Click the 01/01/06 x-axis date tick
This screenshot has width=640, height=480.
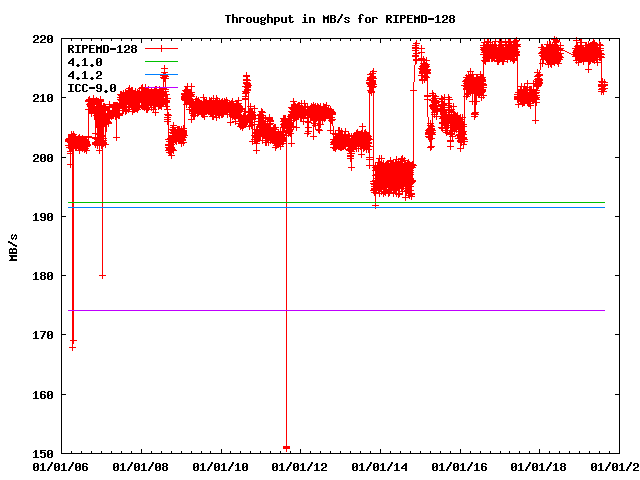62,466
